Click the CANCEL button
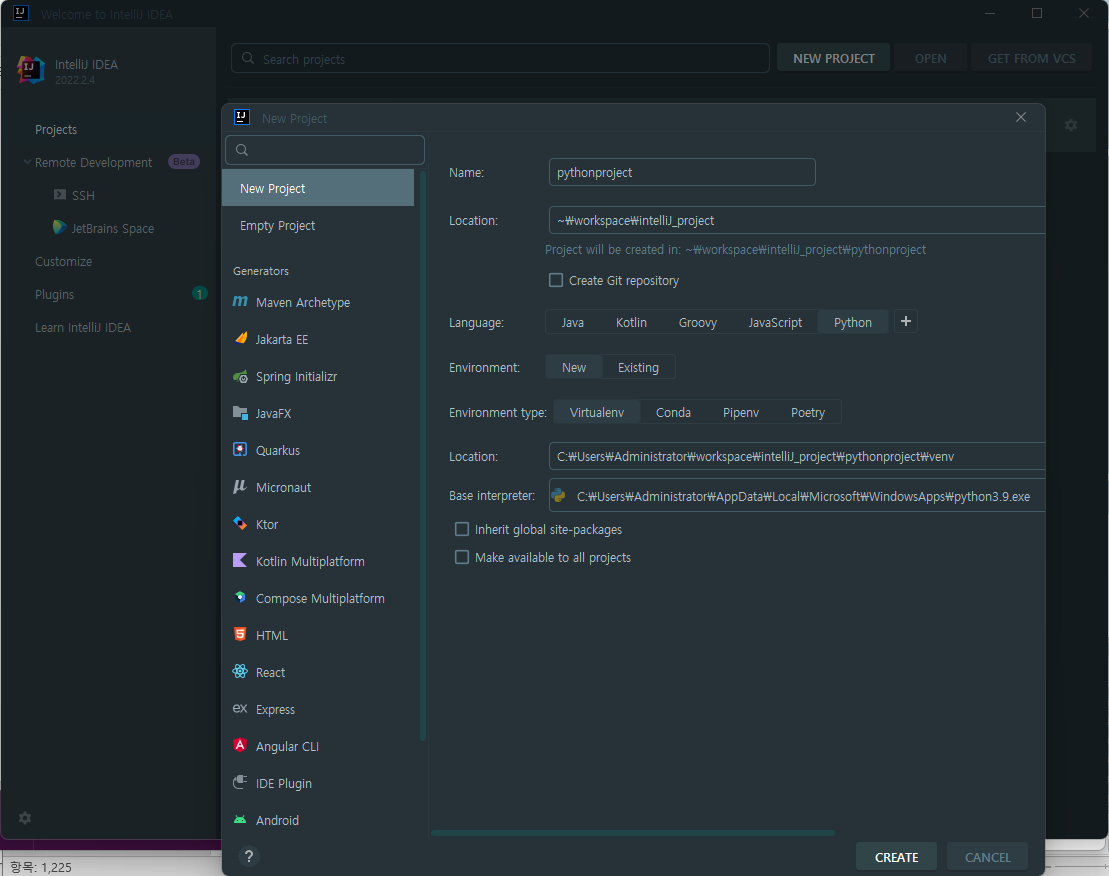The image size is (1109, 876). (x=987, y=857)
